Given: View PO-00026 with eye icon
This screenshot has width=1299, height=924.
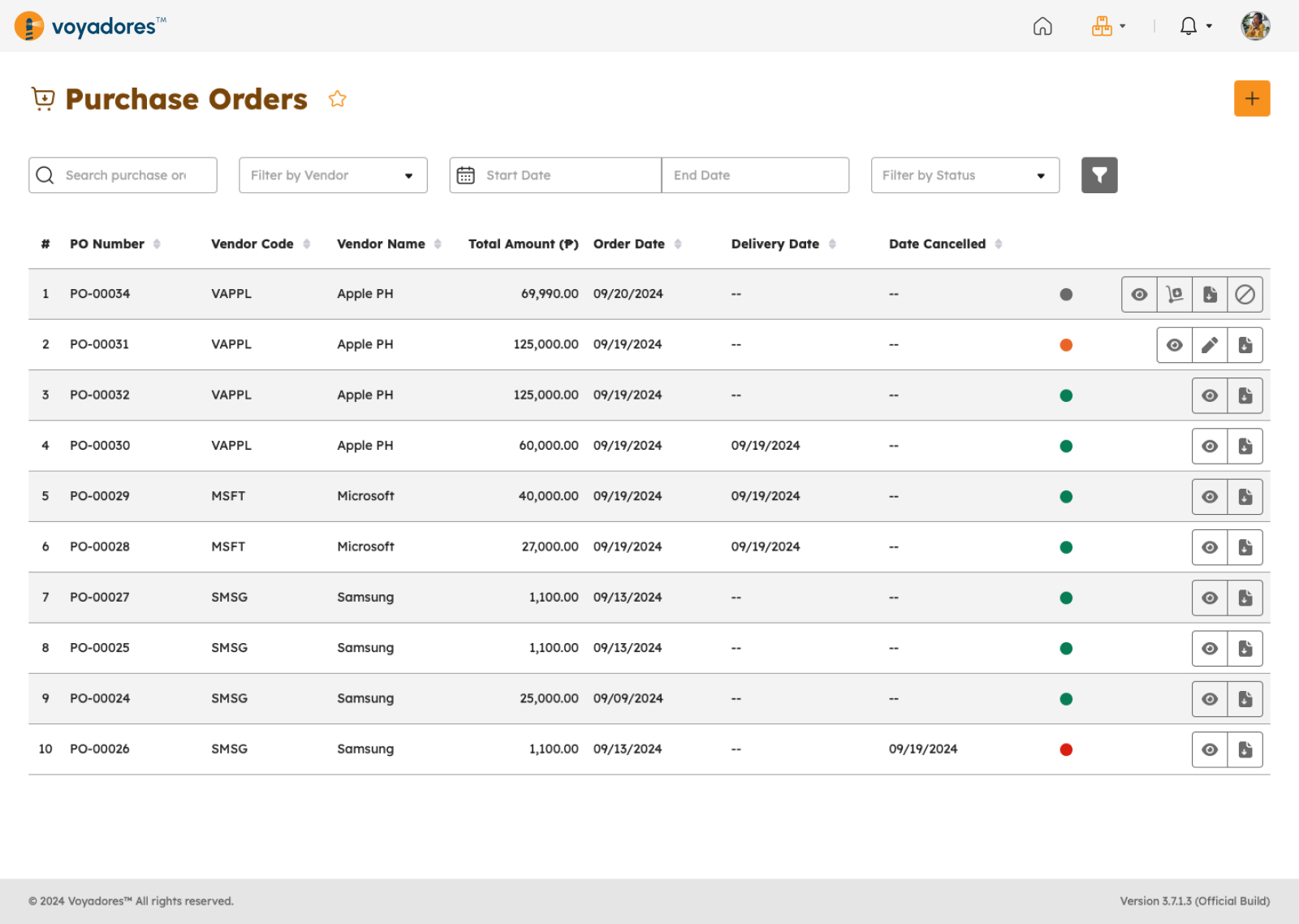Looking at the screenshot, I should (x=1210, y=749).
